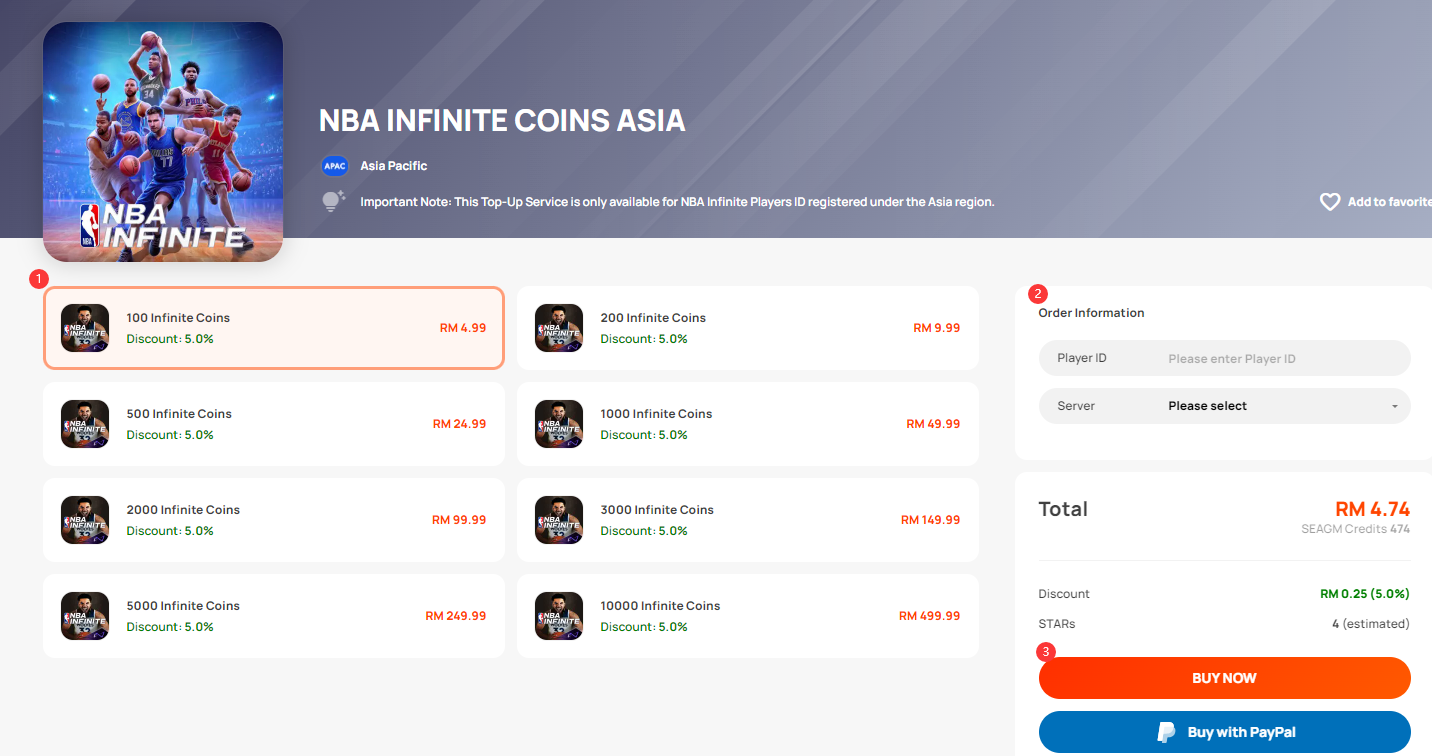
Task: Select the 10000 Infinite Coins package
Action: tap(748, 616)
